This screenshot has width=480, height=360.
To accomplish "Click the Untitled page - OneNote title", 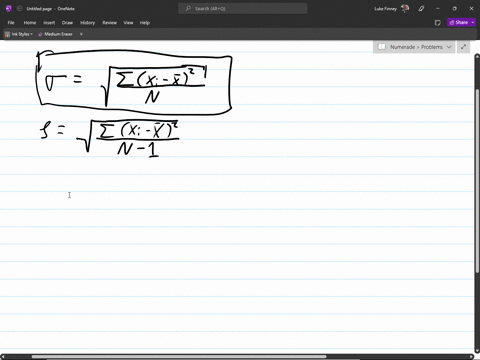I will [x=51, y=9].
